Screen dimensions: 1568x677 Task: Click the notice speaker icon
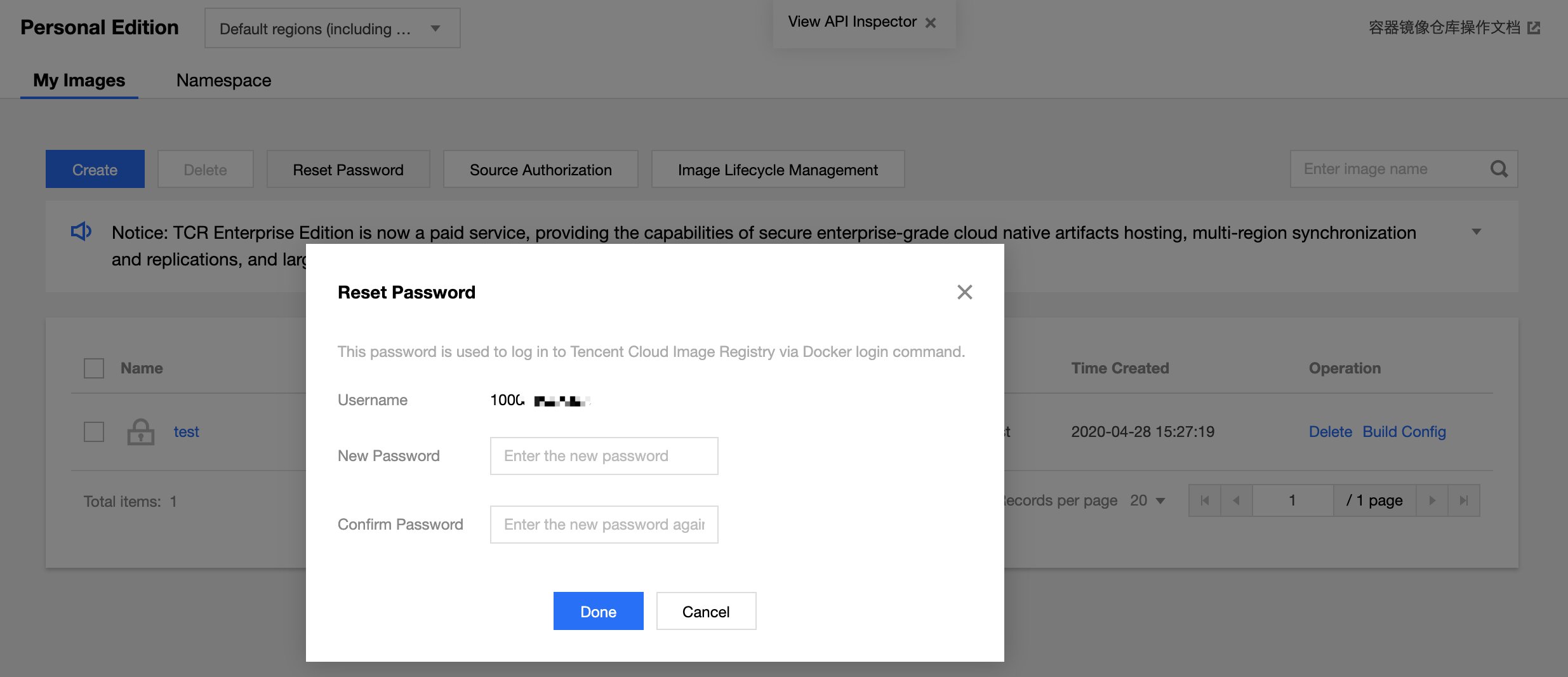coord(81,232)
